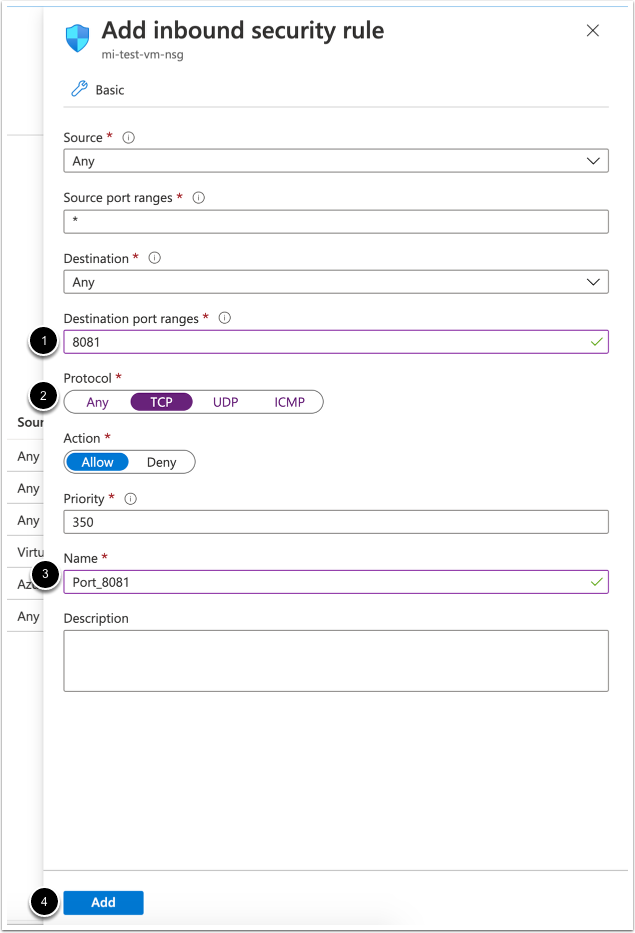Click into the Priority input field
Screen dimensions: 635x933
[x=335, y=522]
